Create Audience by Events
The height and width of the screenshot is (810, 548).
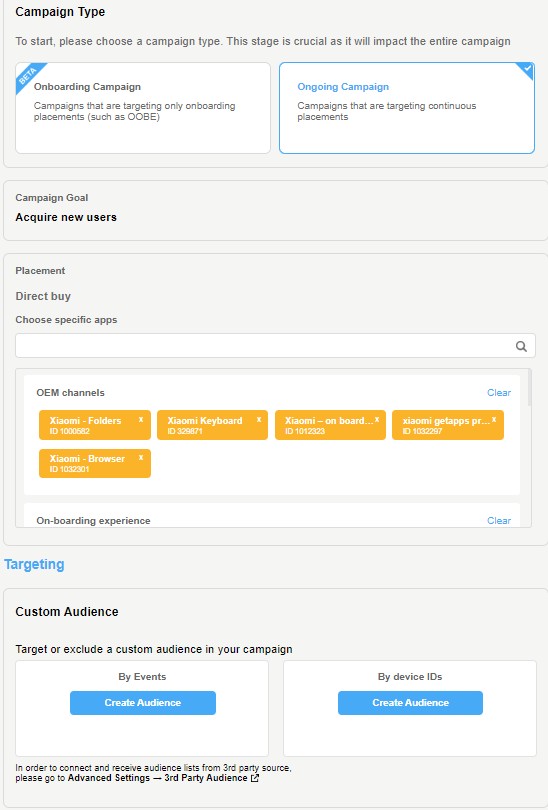click(143, 703)
